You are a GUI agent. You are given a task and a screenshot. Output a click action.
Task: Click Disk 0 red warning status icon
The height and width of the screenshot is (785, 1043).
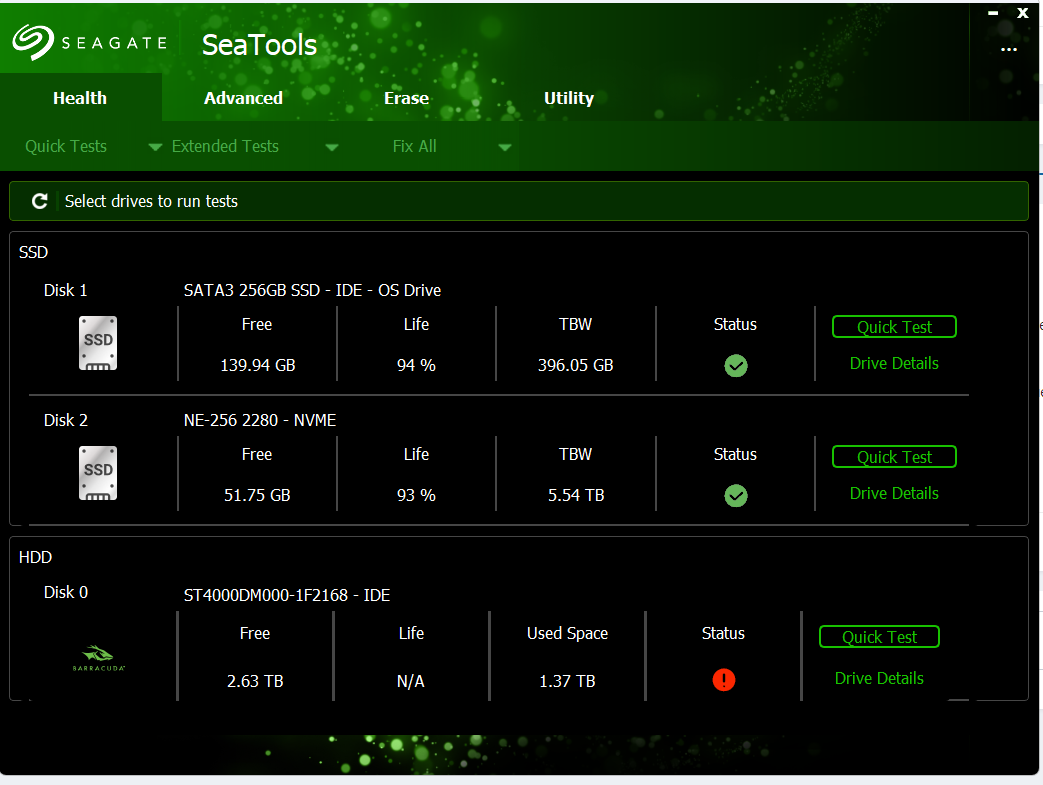[724, 679]
